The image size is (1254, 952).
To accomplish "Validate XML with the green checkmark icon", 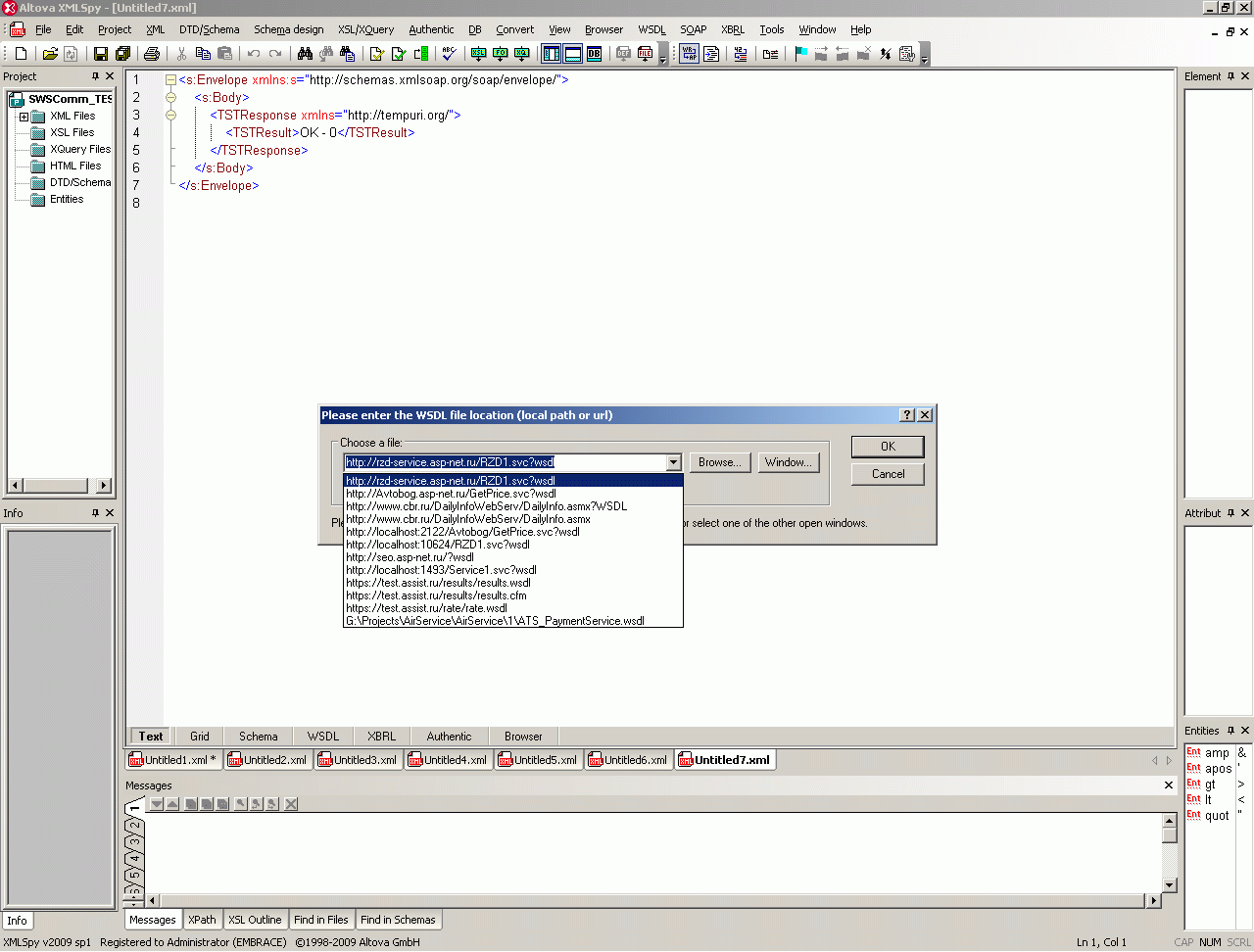I will [399, 54].
